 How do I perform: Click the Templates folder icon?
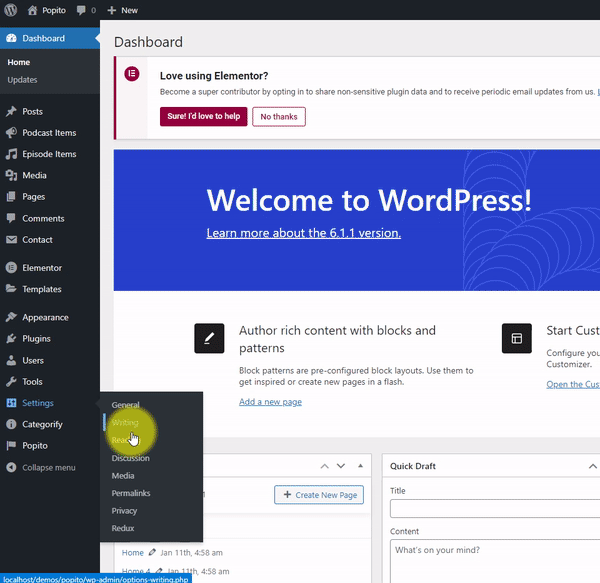(11, 289)
